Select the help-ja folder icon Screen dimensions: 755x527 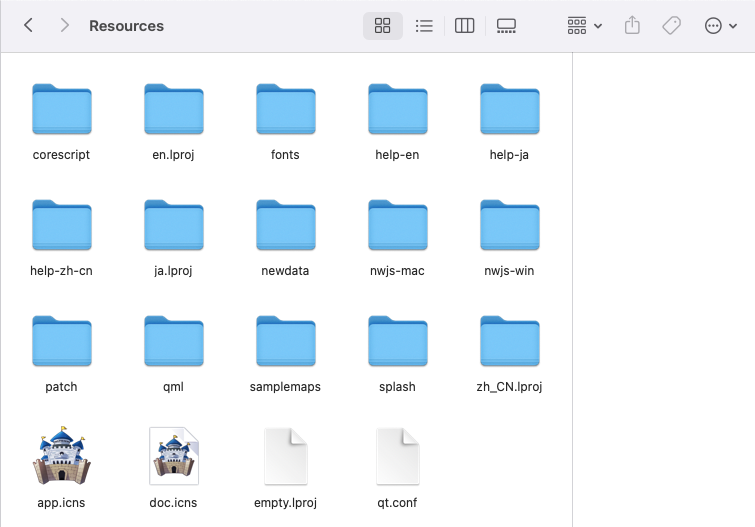510,109
